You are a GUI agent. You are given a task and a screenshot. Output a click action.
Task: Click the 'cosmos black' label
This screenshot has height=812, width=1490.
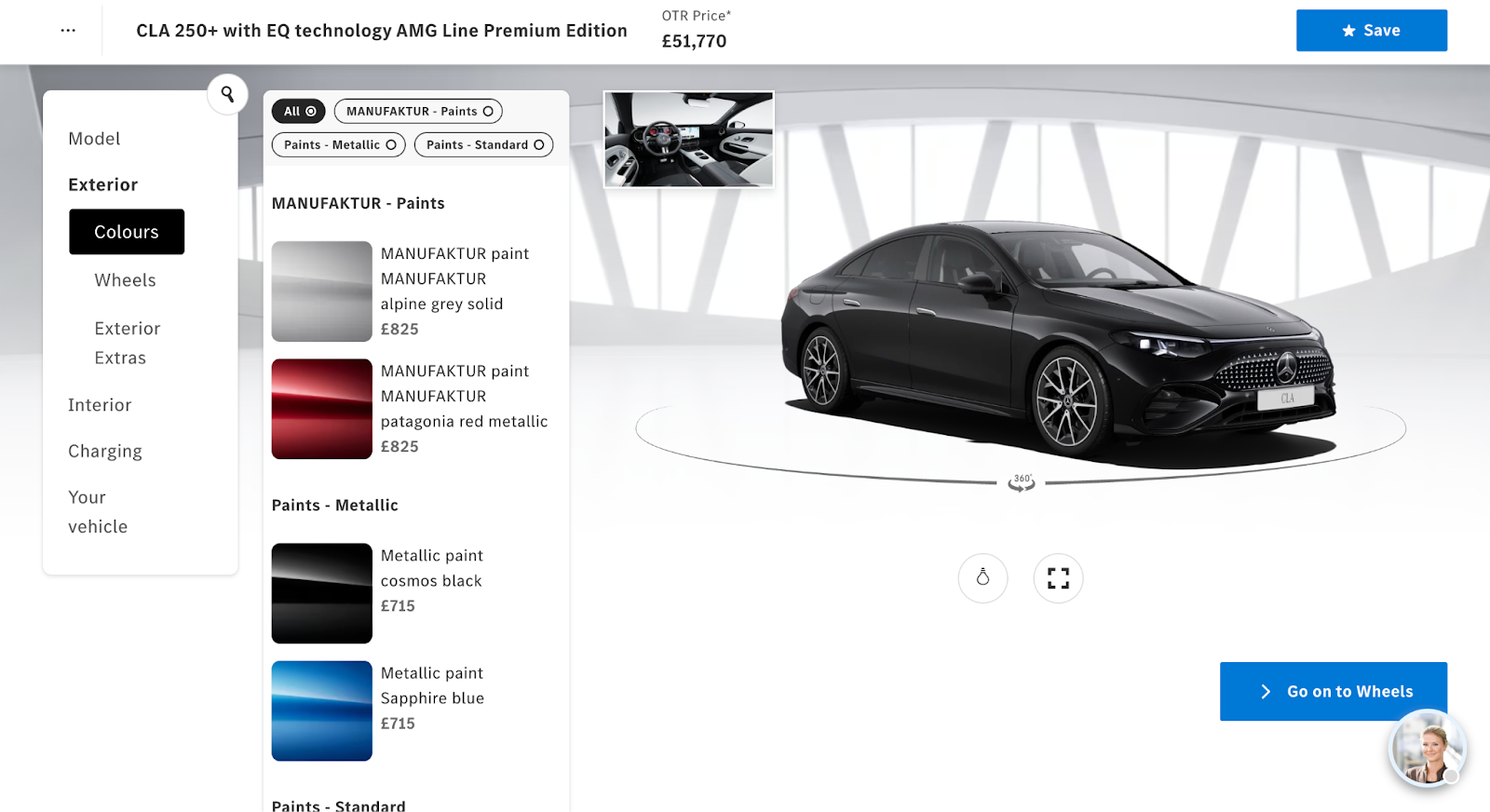point(431,580)
